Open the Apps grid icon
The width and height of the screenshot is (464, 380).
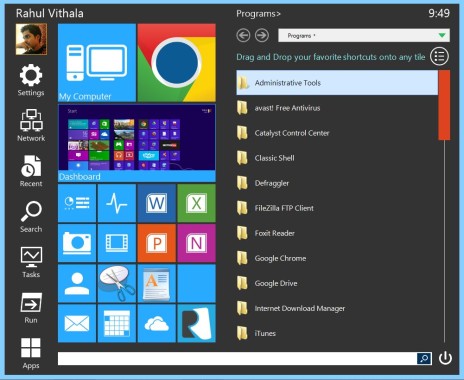coord(31,353)
